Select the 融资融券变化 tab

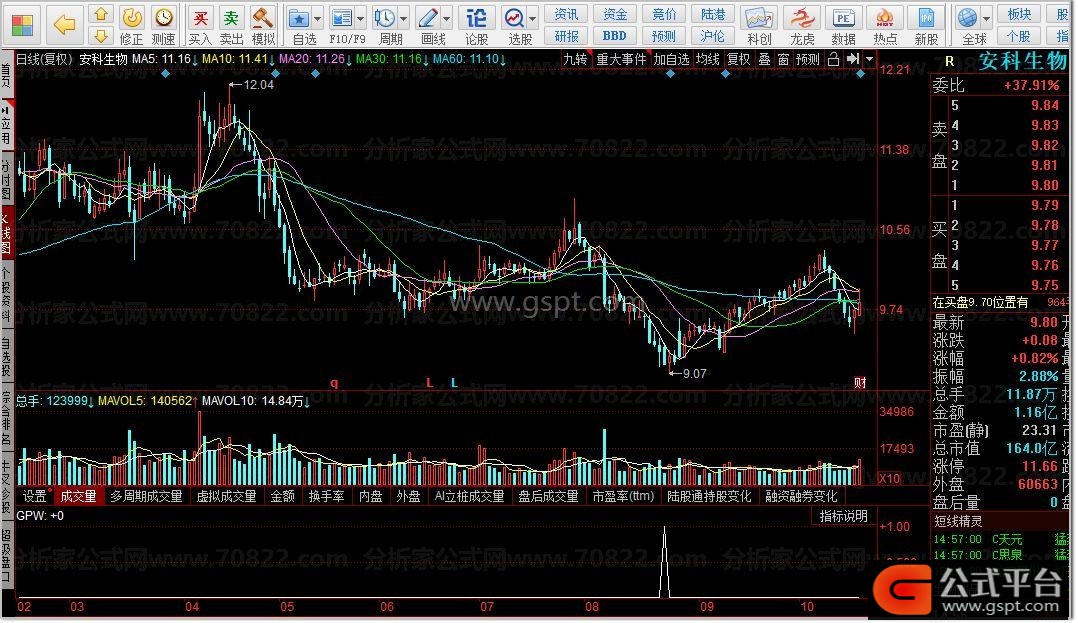[x=802, y=496]
